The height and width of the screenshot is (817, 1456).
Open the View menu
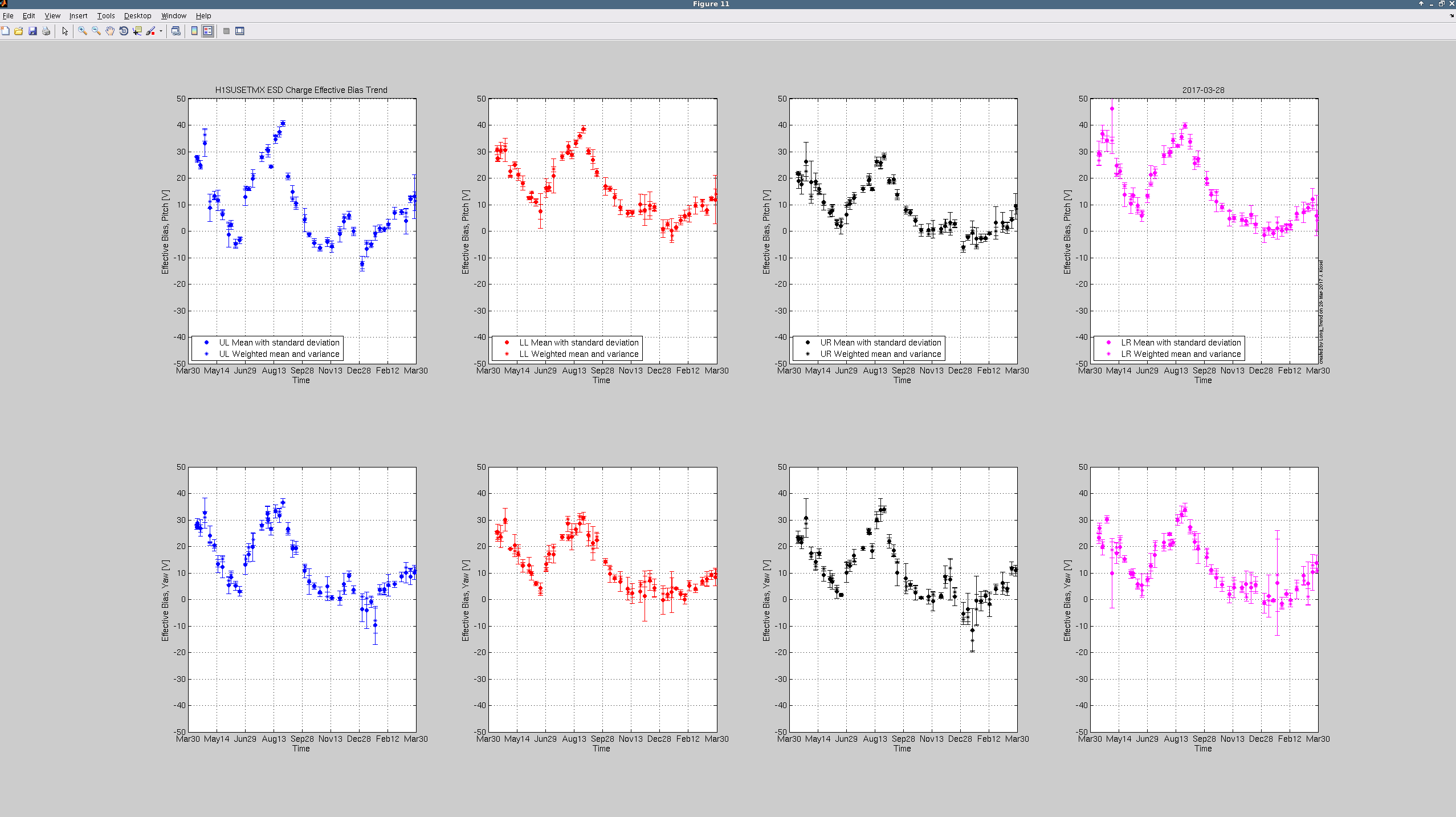pyautogui.click(x=52, y=16)
